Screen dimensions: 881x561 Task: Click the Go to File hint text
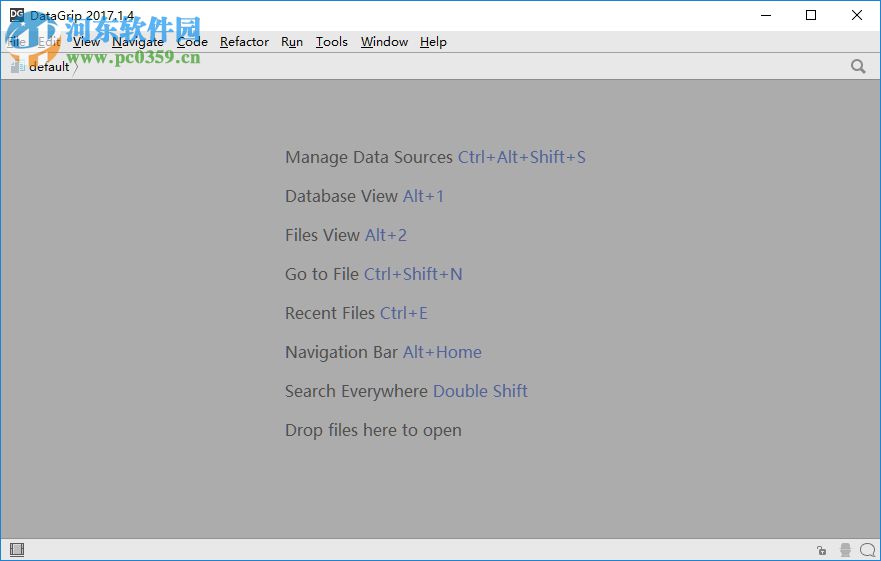click(321, 274)
